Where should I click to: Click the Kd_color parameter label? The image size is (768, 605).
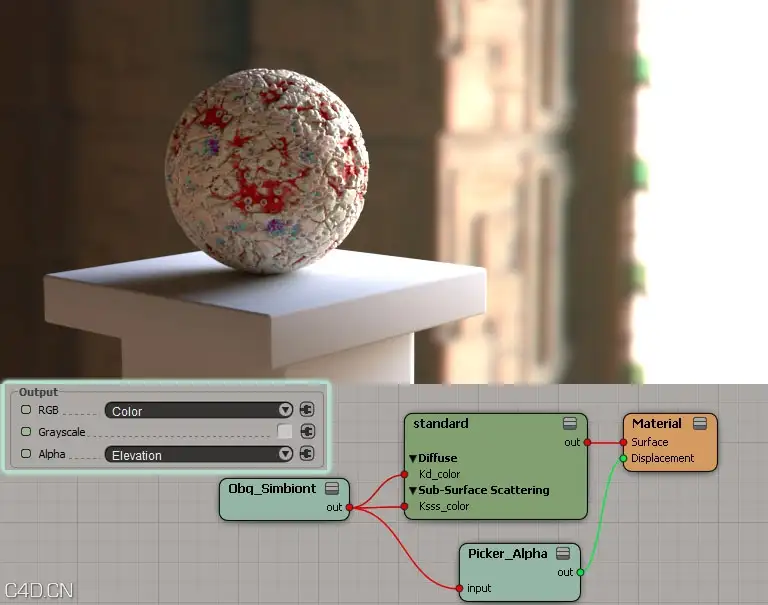(x=439, y=474)
